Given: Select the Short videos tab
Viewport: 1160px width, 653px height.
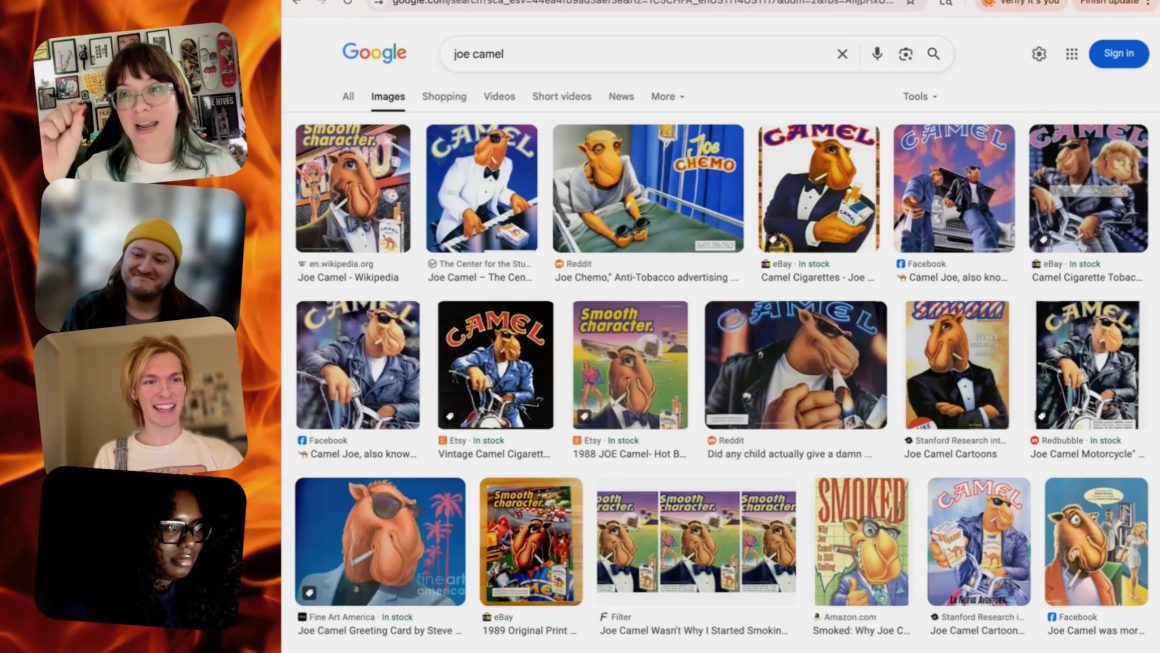Looking at the screenshot, I should tap(562, 96).
